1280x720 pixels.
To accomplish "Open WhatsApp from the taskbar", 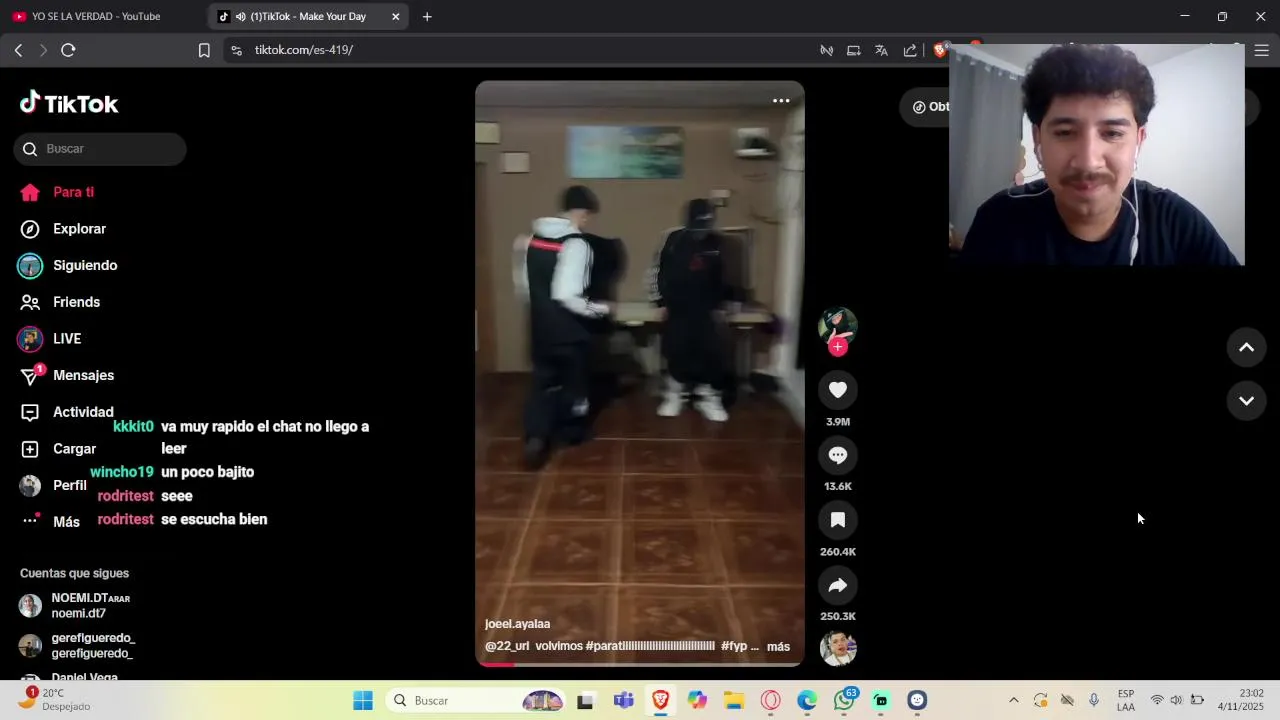I will (845, 700).
